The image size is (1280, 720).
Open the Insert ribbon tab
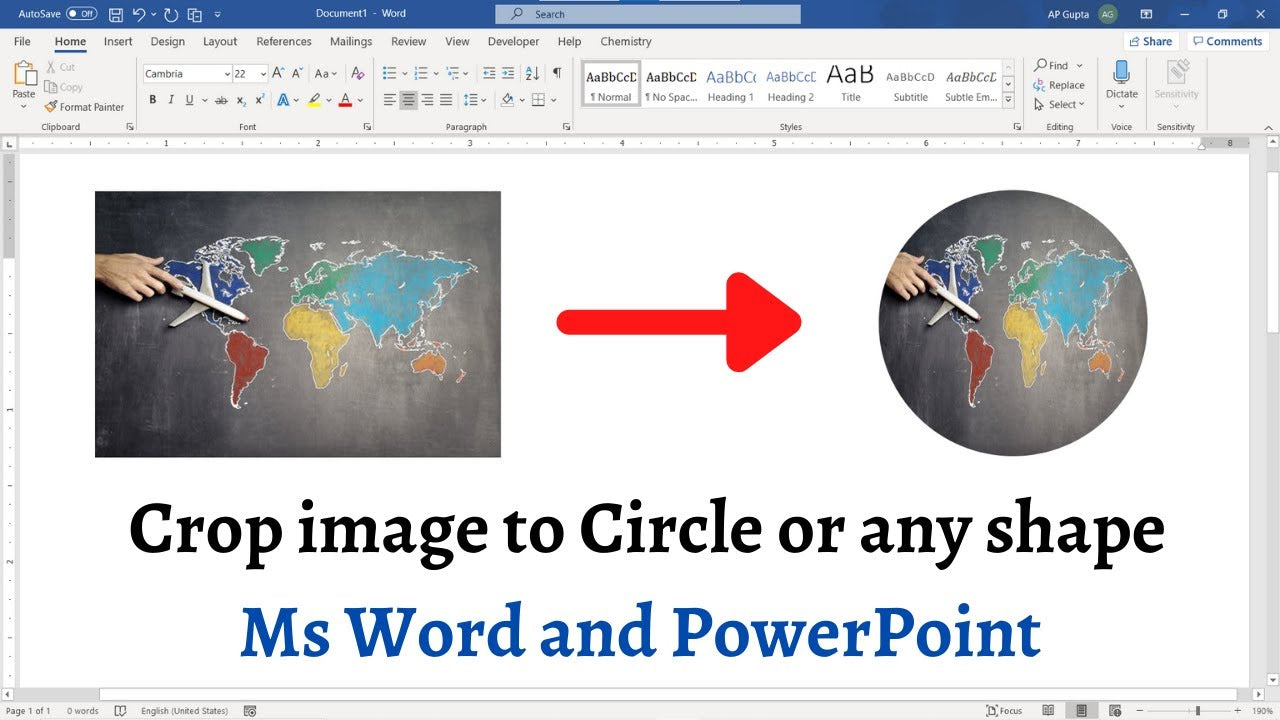(118, 42)
